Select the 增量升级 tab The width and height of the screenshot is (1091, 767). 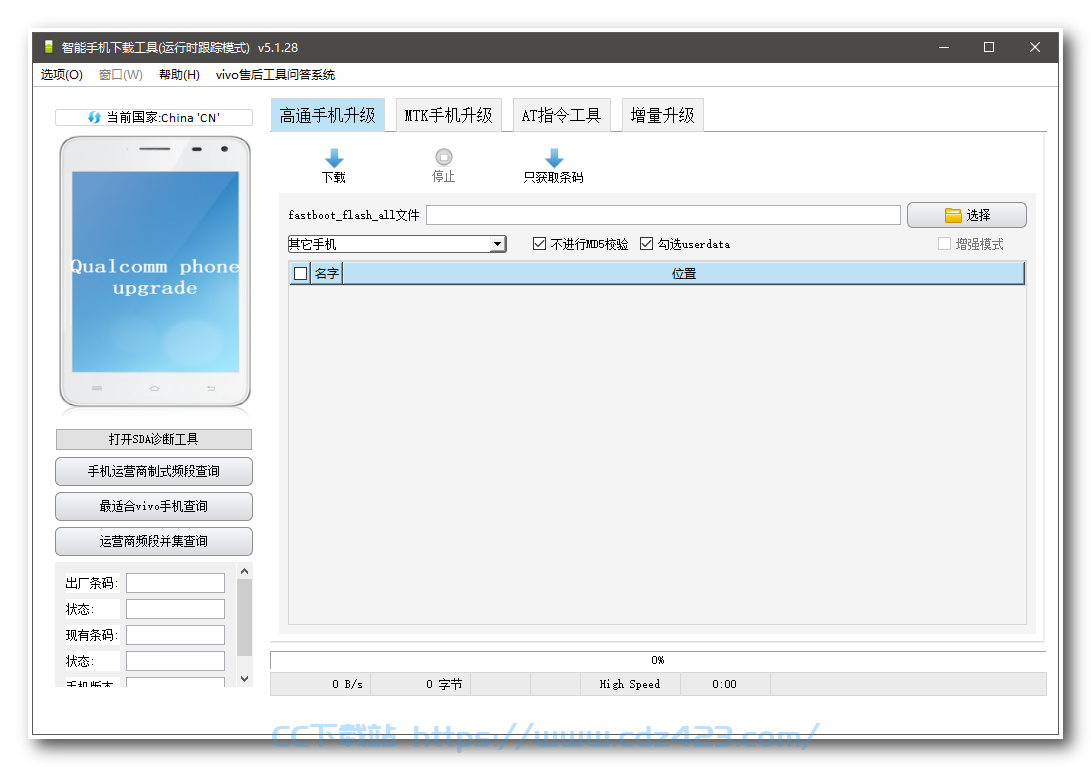pyautogui.click(x=662, y=115)
